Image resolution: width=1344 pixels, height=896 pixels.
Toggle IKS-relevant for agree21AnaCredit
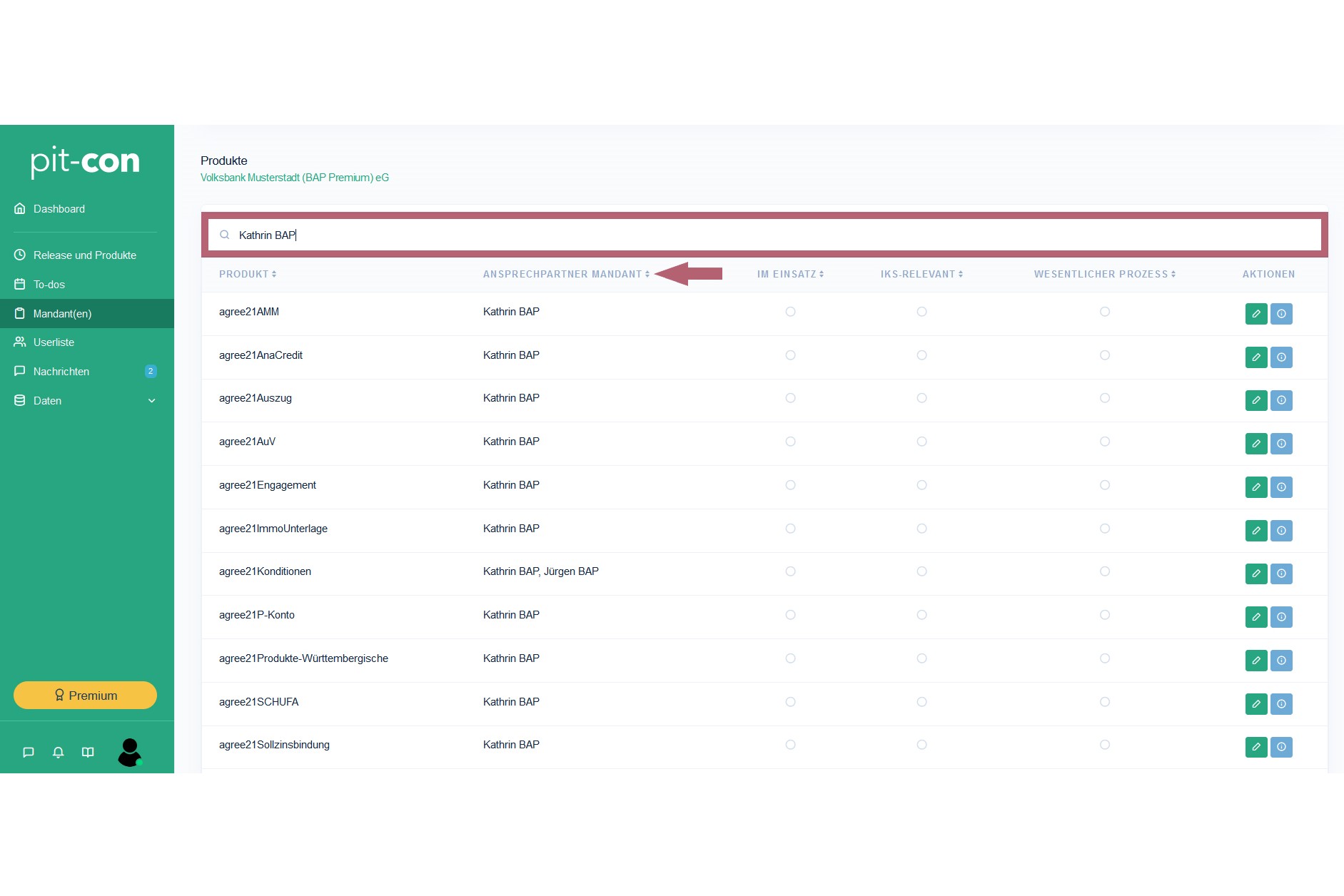coord(921,355)
